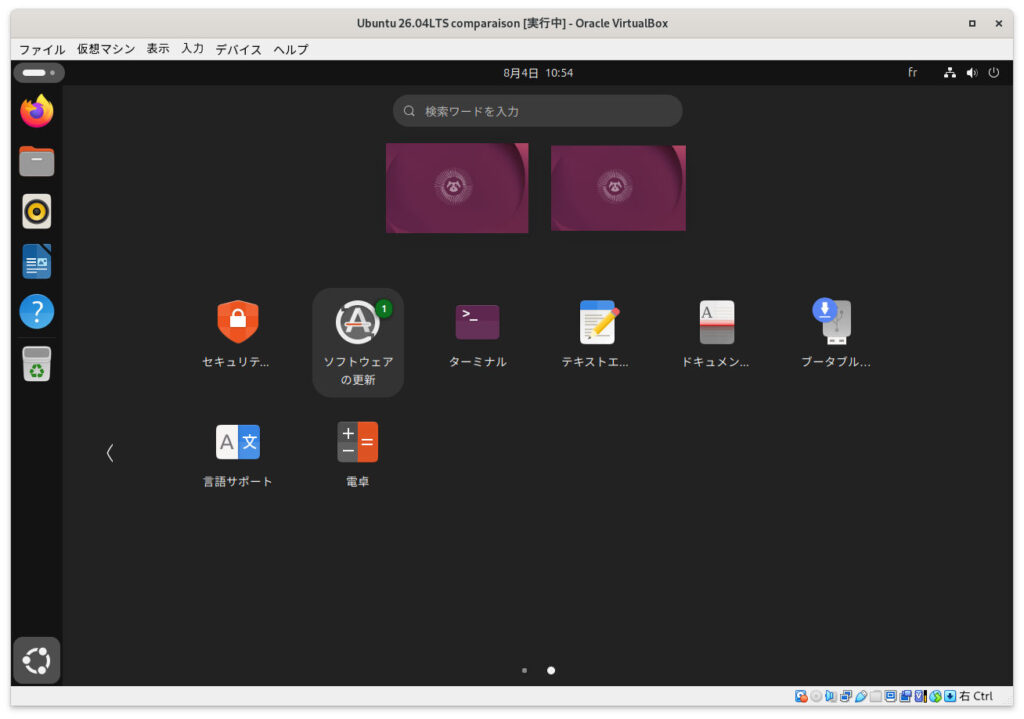The width and height of the screenshot is (1024, 719).
Task: Click the mouse integration indicator in status bar
Action: (935, 696)
